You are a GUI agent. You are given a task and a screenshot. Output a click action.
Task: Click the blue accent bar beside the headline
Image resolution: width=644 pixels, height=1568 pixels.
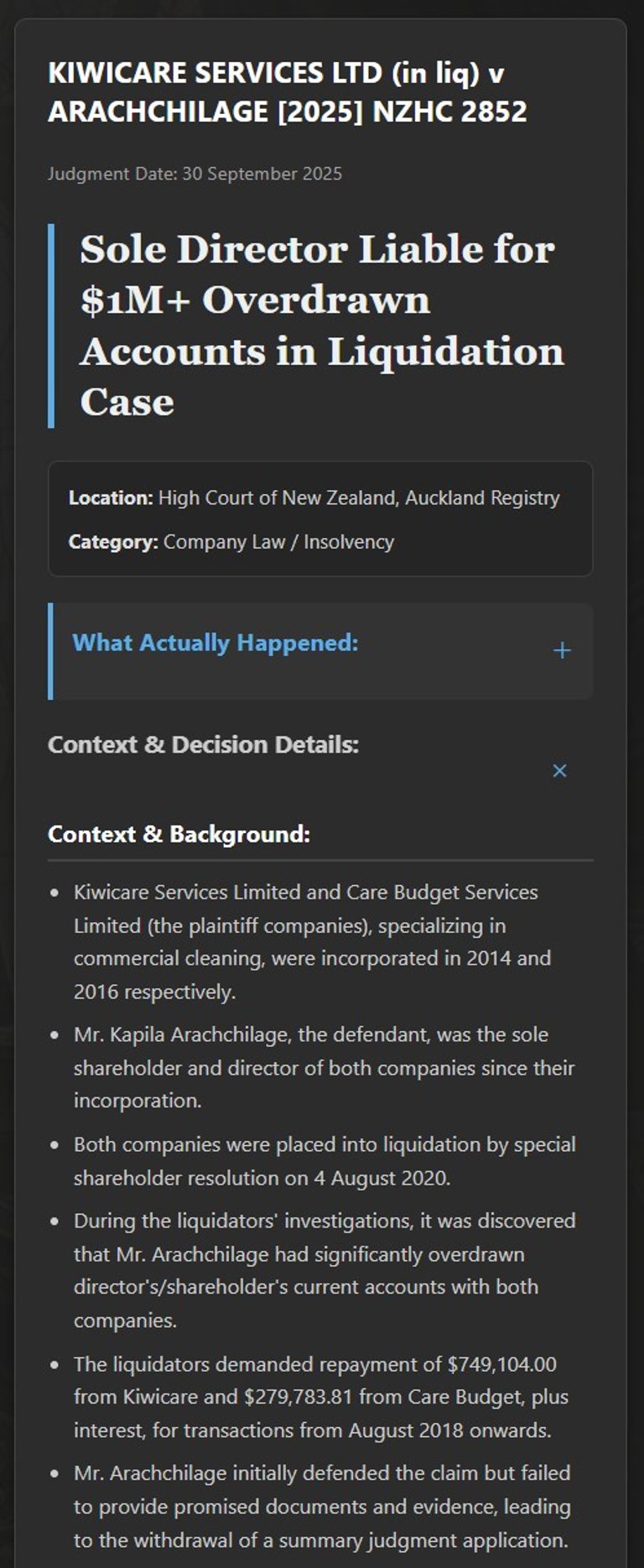[x=51, y=325]
